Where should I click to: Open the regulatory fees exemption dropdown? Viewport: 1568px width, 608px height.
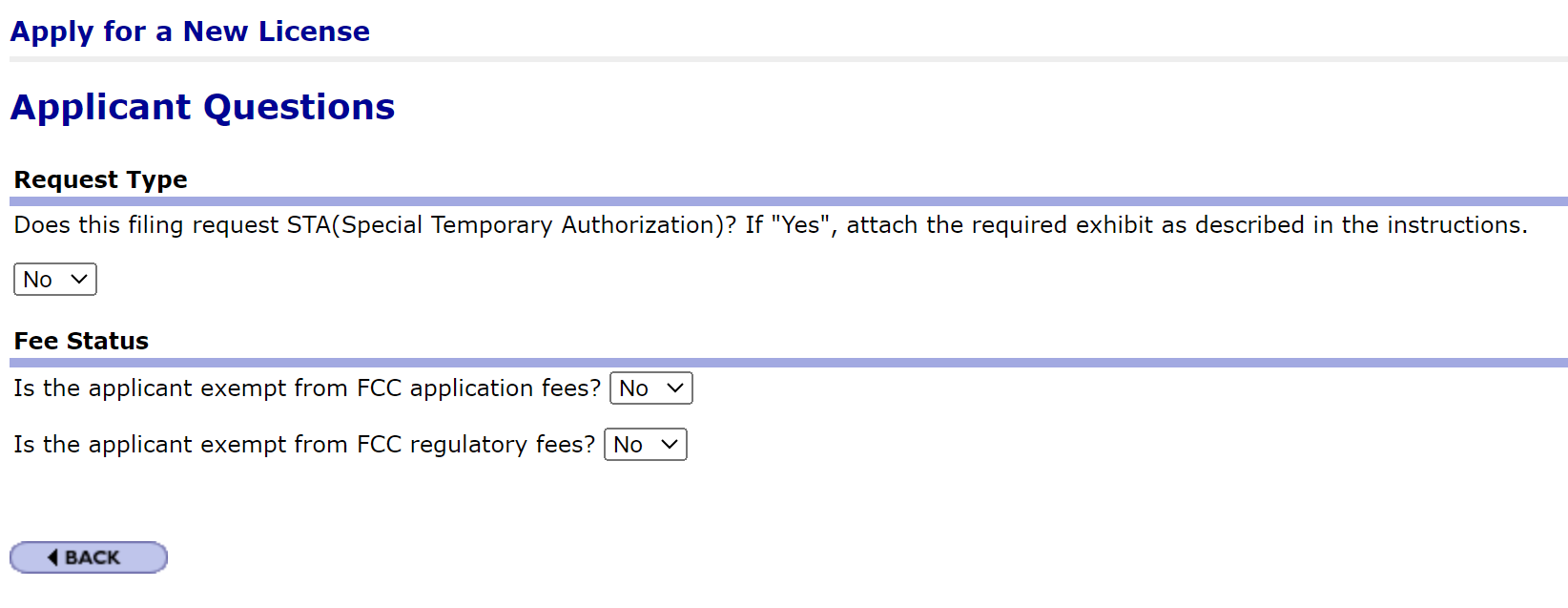(645, 445)
